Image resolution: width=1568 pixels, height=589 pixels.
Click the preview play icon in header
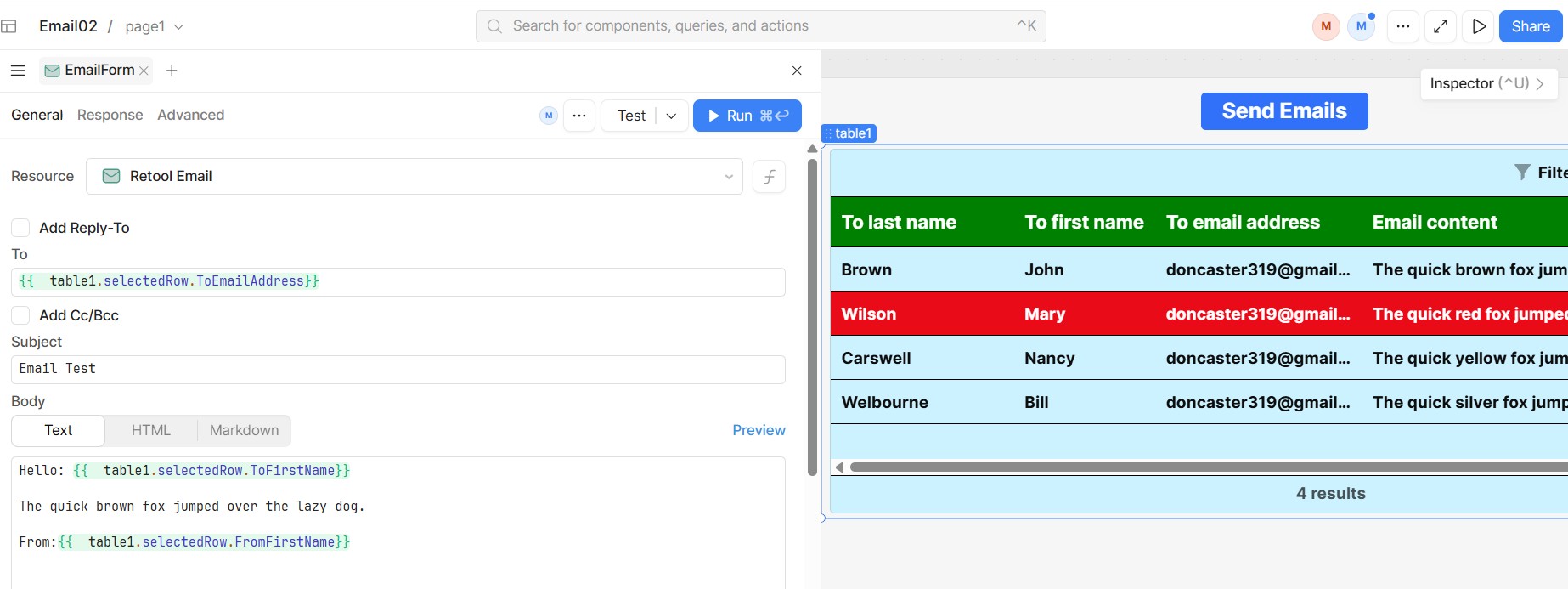tap(1479, 26)
